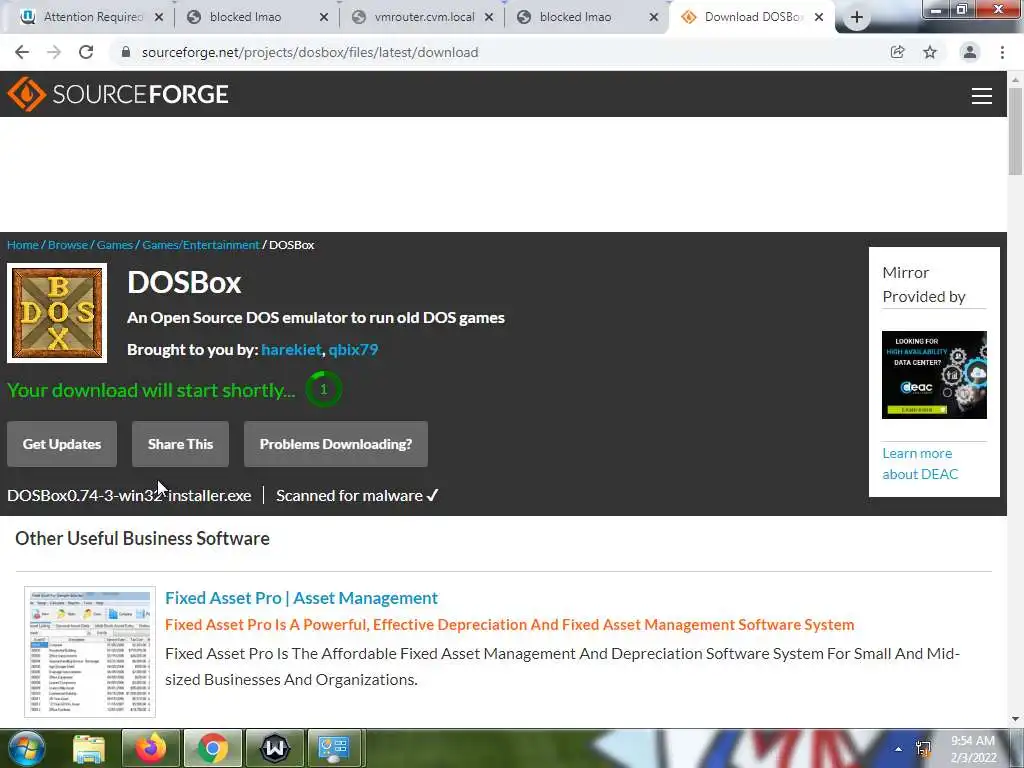This screenshot has width=1024, height=768.
Task: Click the orange Fixed Asset Pro tagline
Action: (509, 624)
